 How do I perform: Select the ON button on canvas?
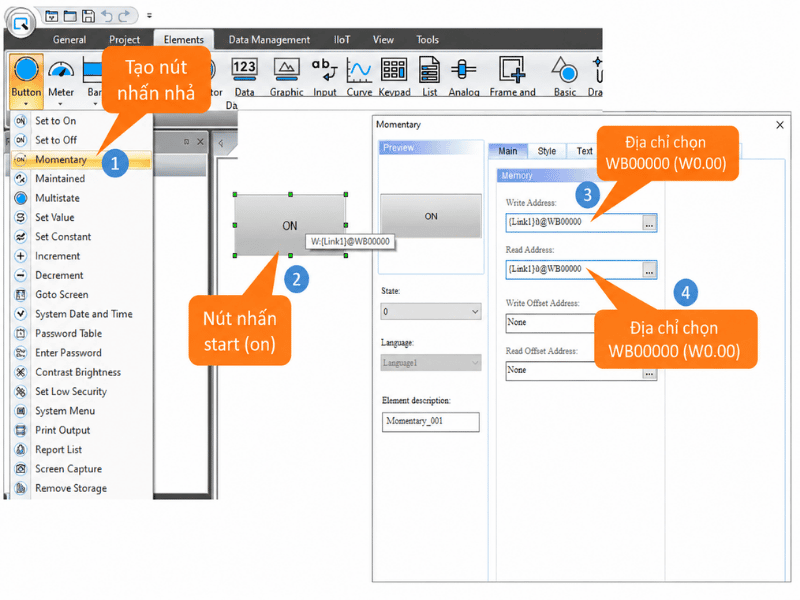(x=290, y=225)
